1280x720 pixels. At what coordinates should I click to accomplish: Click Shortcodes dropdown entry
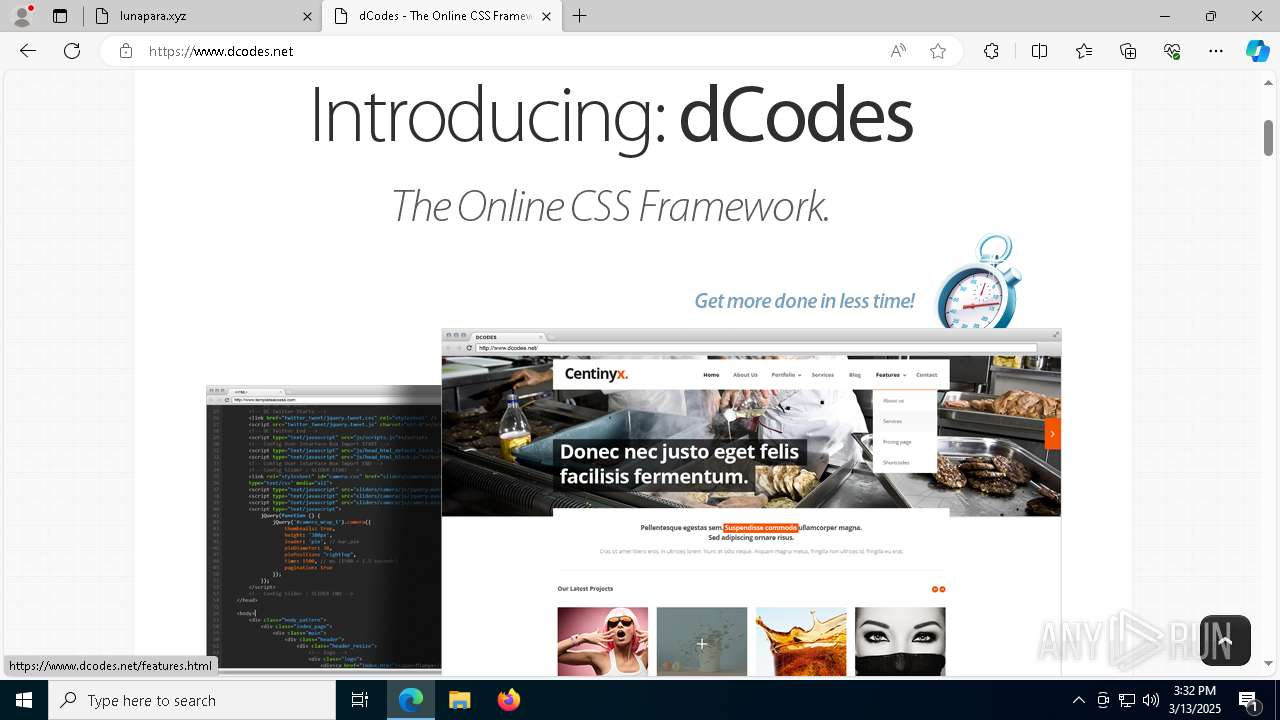pos(896,462)
